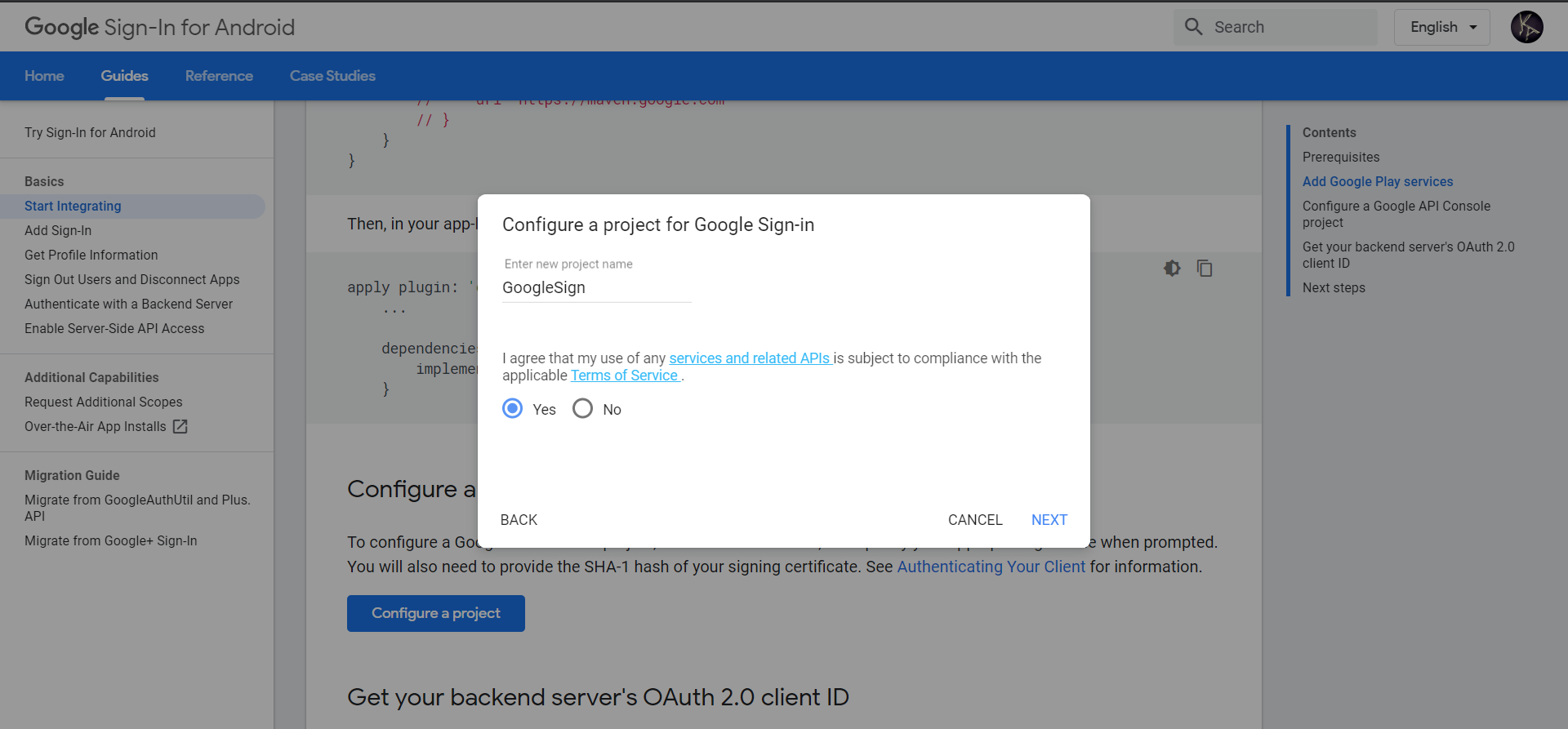1568x729 pixels.
Task: Switch to the Guides tab
Action: click(x=124, y=76)
